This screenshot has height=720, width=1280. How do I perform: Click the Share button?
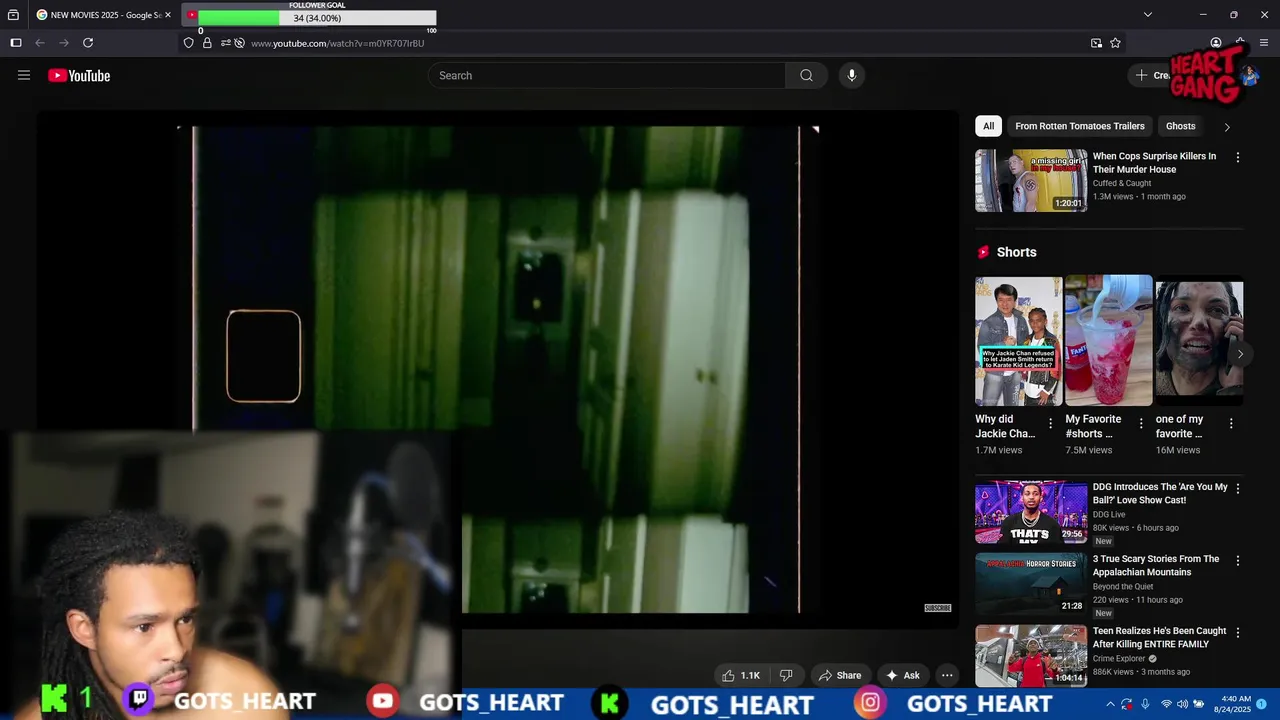tap(840, 675)
